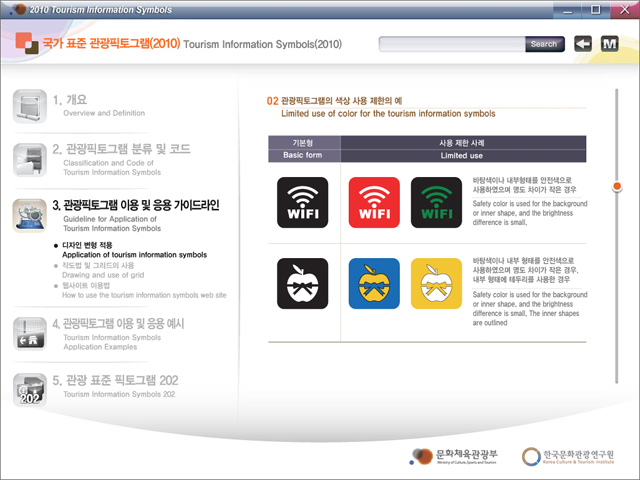Viewport: 640px width, 480px height.
Task: Click the blue apple pictogram example
Action: click(x=374, y=283)
